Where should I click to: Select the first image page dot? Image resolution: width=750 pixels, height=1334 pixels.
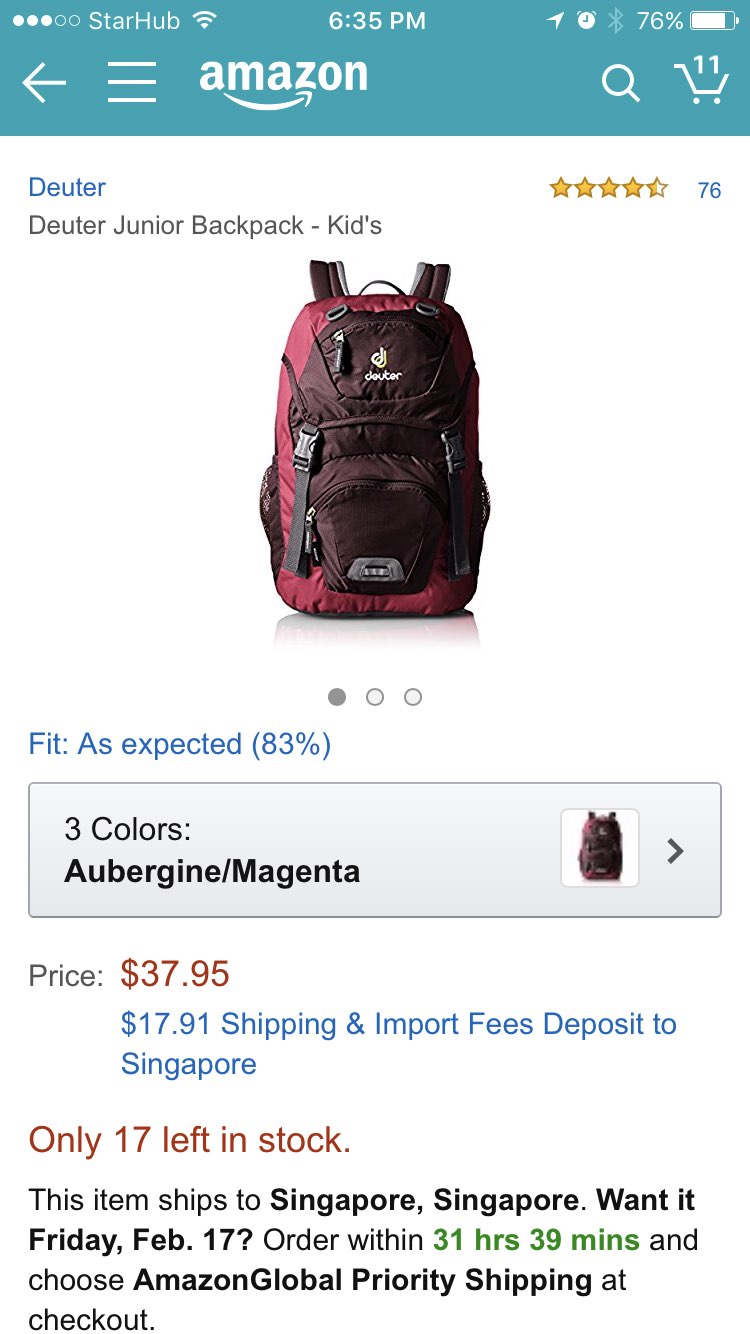337,697
